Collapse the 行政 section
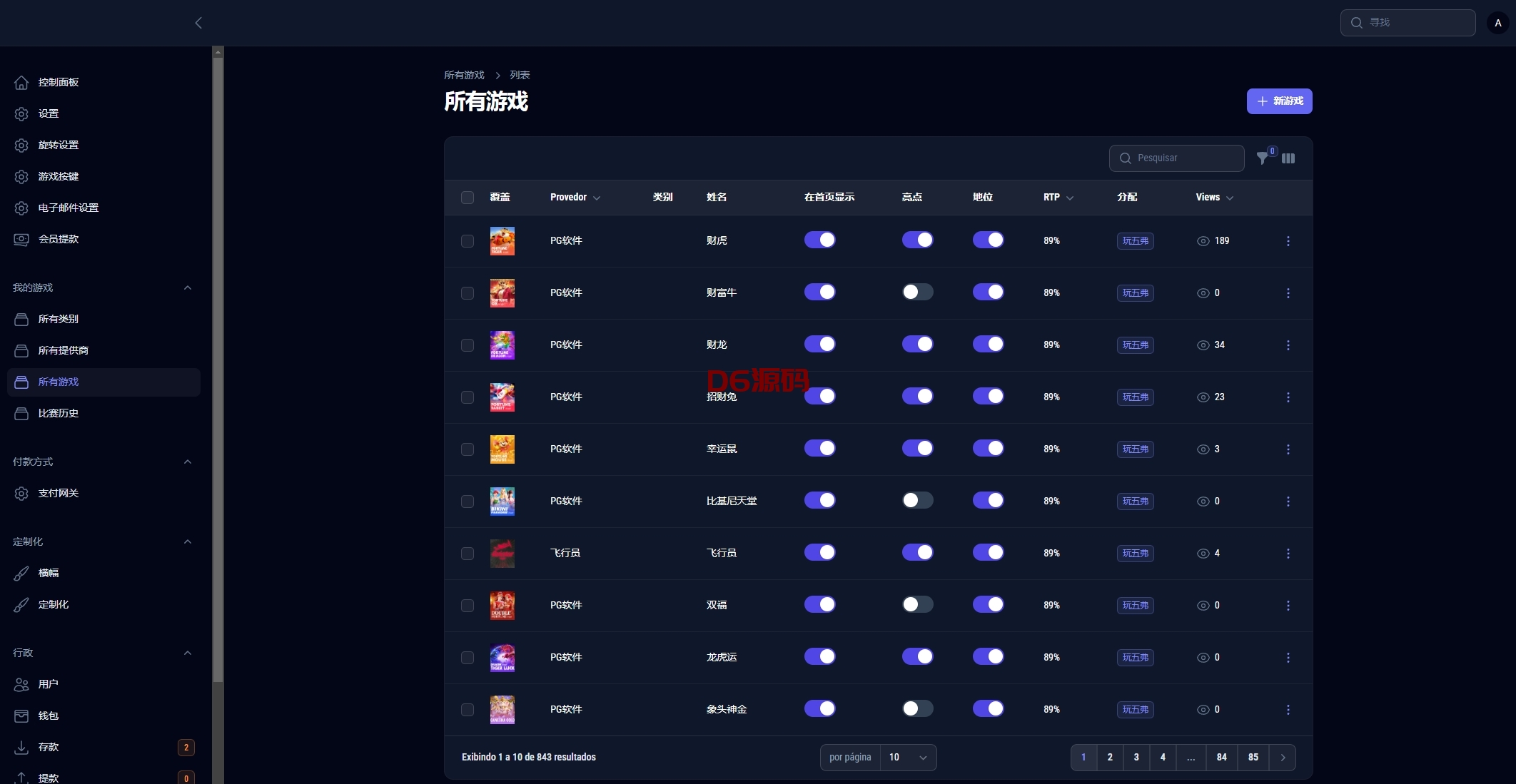 pyautogui.click(x=188, y=653)
